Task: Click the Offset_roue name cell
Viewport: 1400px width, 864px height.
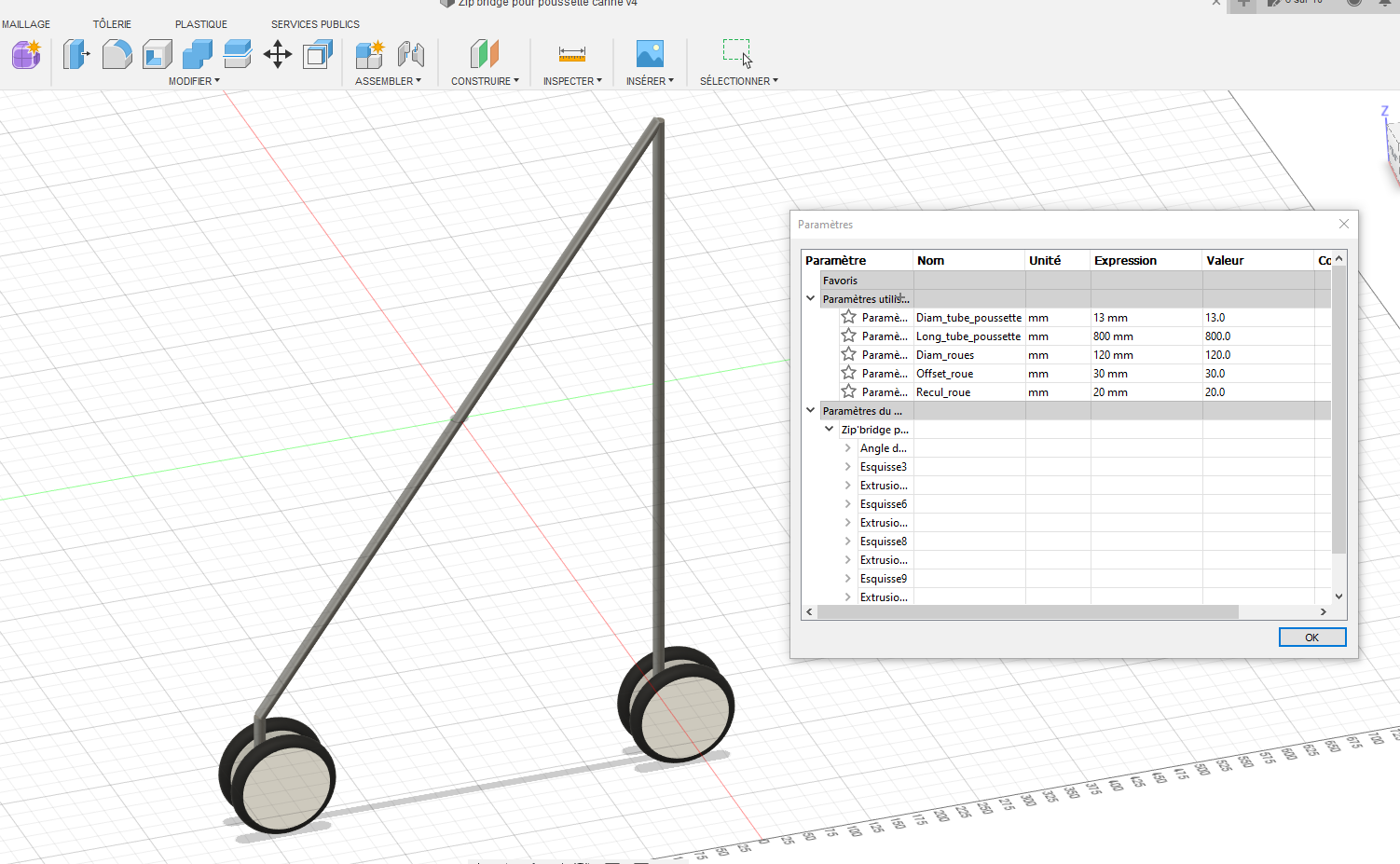Action: coord(968,373)
